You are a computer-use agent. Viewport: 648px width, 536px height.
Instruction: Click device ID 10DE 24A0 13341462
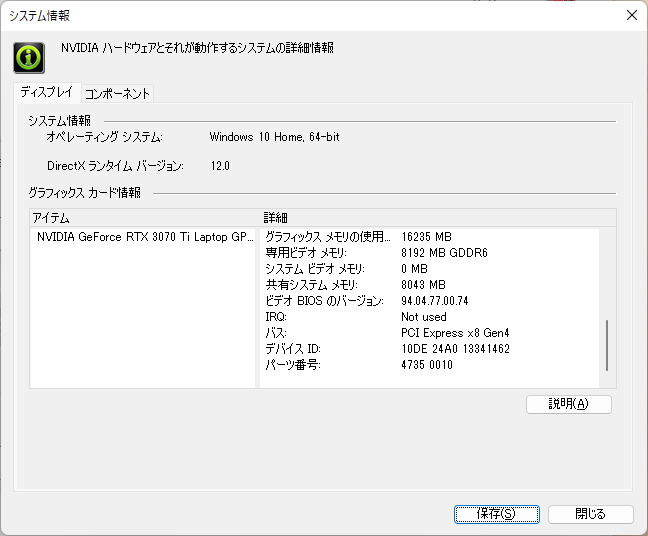[x=455, y=349]
